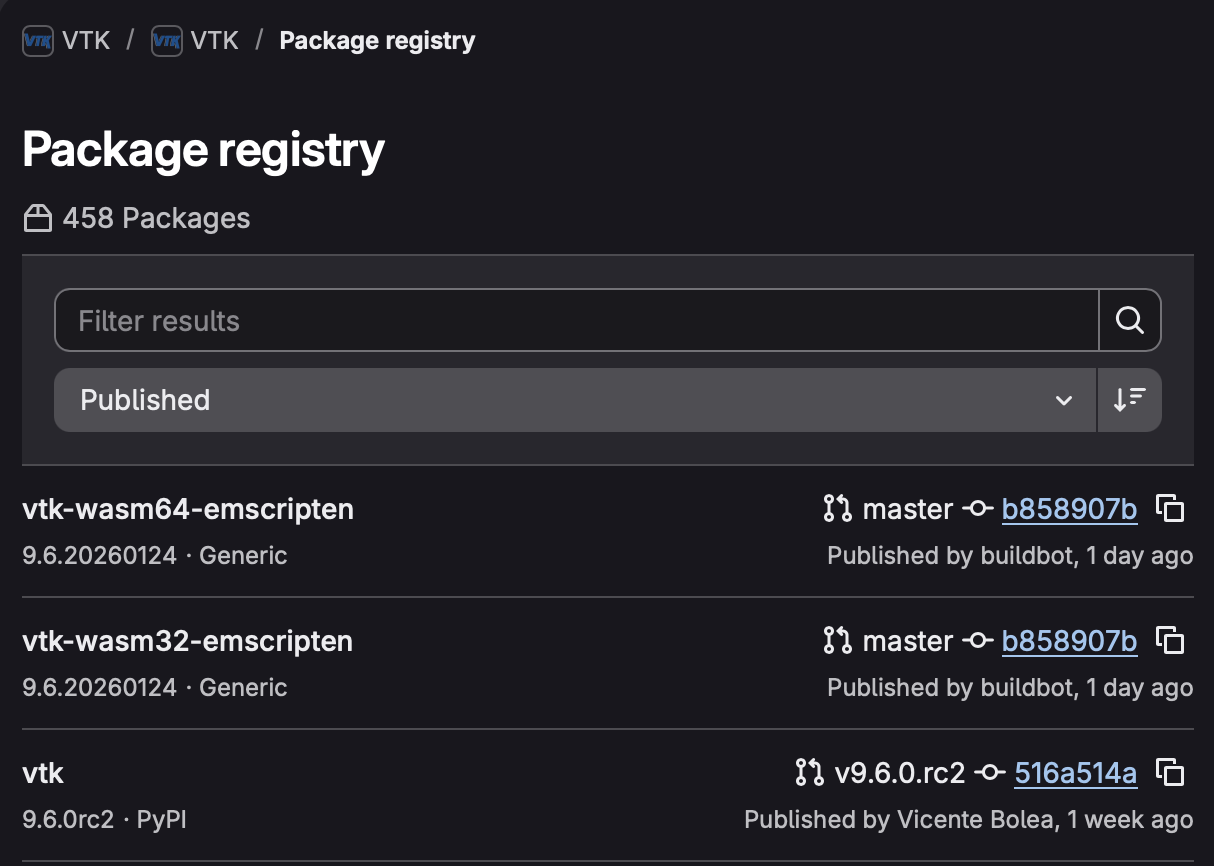Click the 458 Packages box icon
The height and width of the screenshot is (866, 1214).
pyautogui.click(x=38, y=219)
